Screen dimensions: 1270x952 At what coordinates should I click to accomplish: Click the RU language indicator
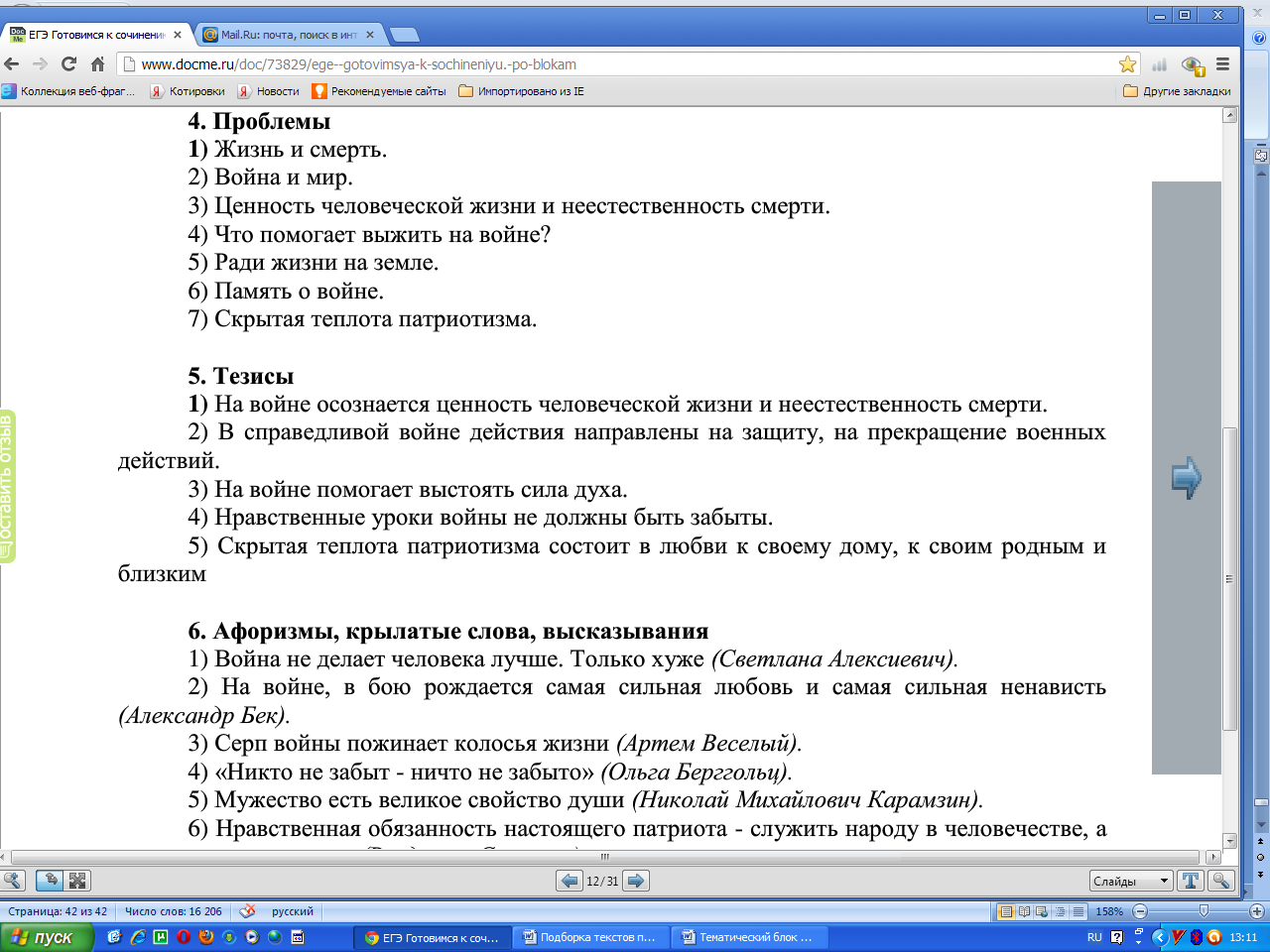(x=1094, y=937)
